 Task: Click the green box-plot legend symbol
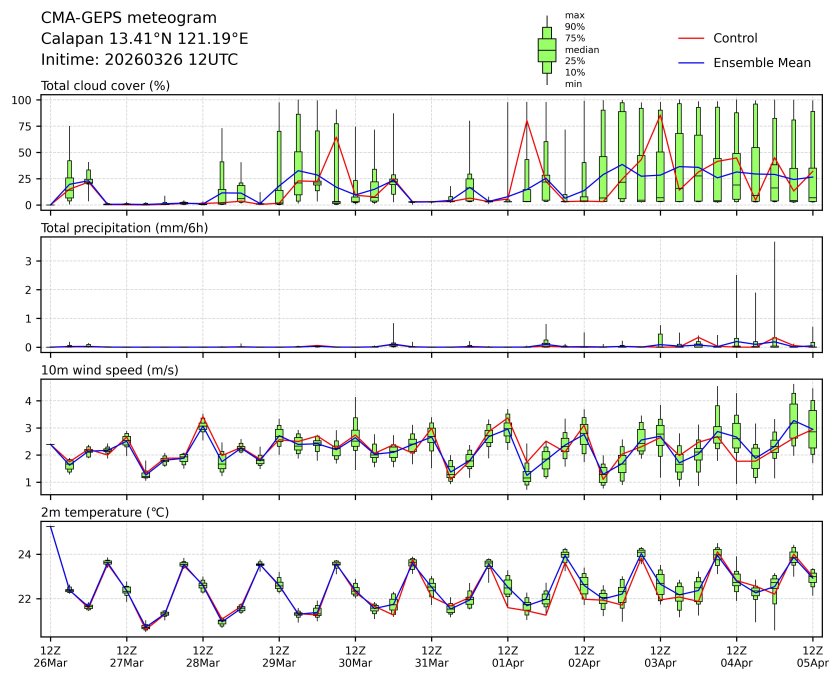[x=547, y=49]
